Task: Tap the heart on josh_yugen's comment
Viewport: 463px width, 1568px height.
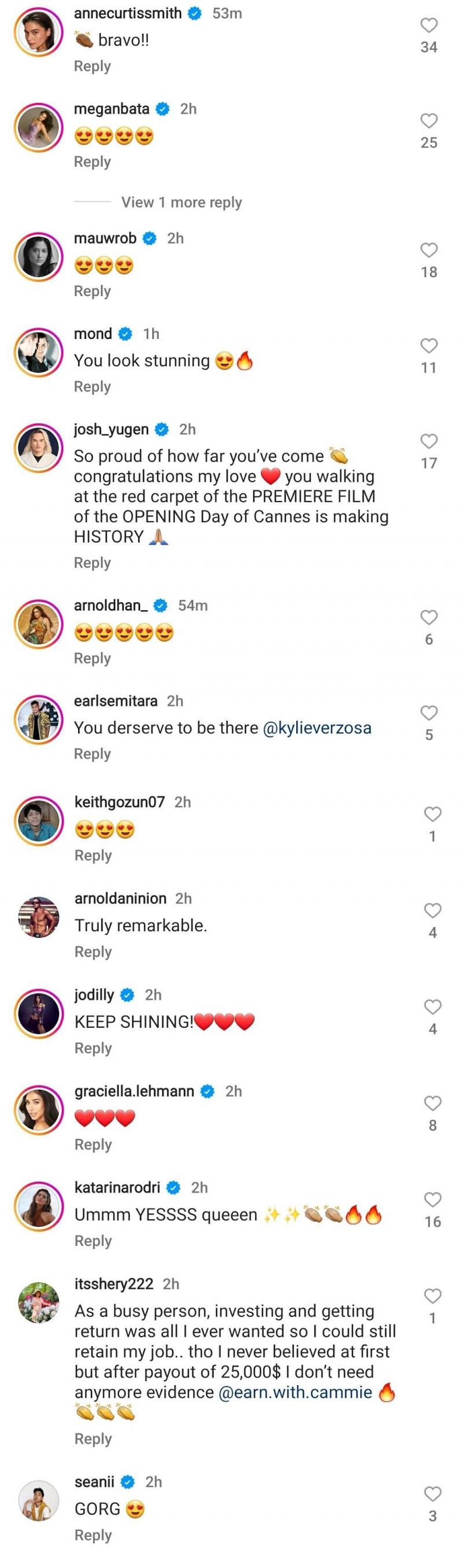Action: (429, 441)
